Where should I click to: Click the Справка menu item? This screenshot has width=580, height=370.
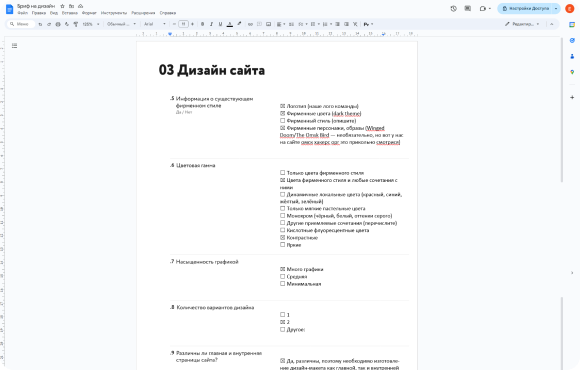pyautogui.click(x=168, y=13)
